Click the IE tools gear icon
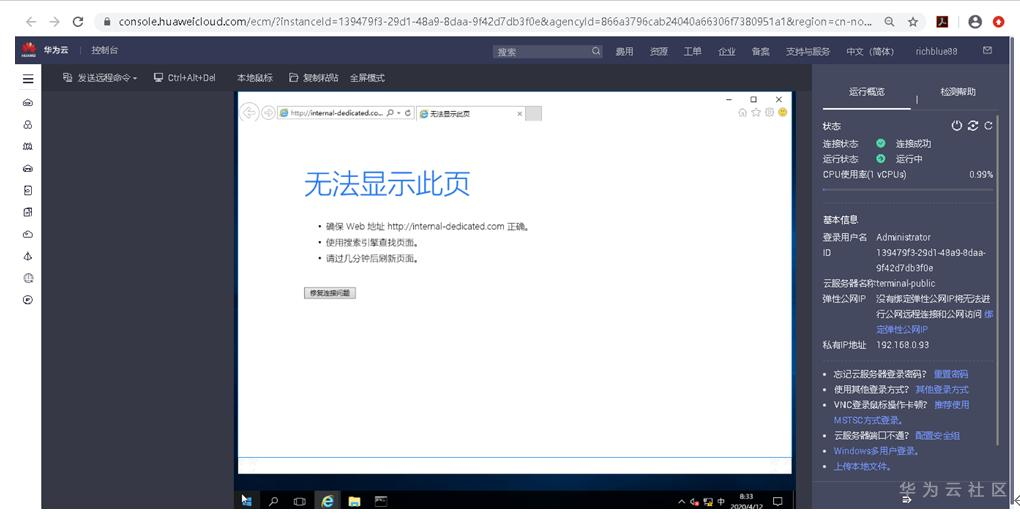 coord(769,112)
